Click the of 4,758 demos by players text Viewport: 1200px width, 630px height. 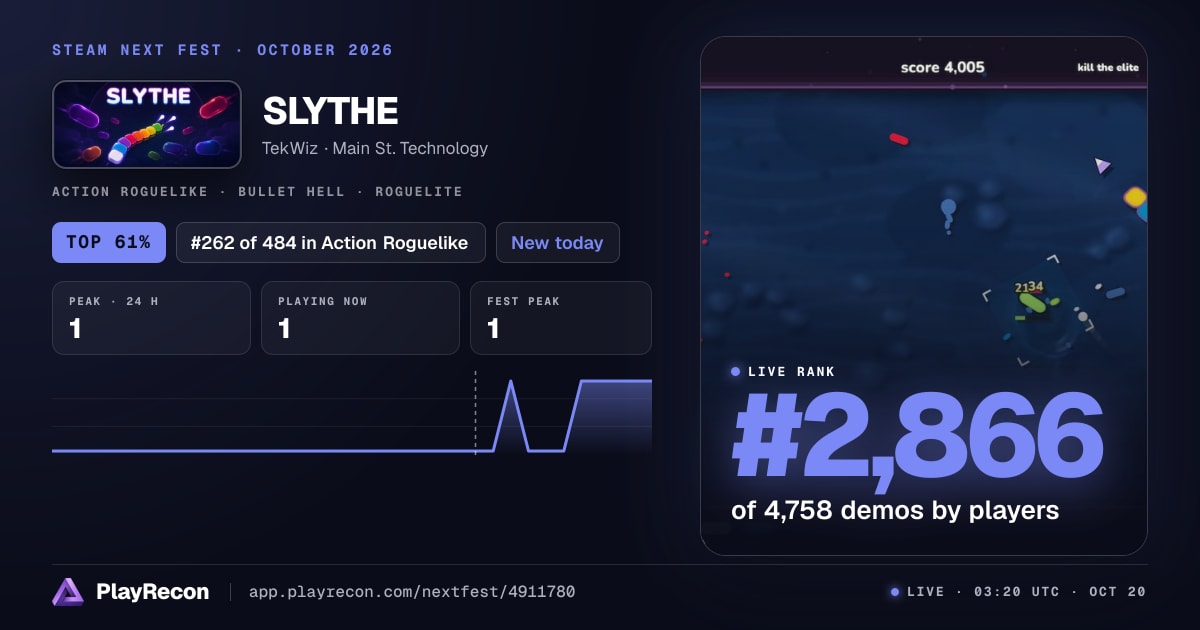point(895,510)
